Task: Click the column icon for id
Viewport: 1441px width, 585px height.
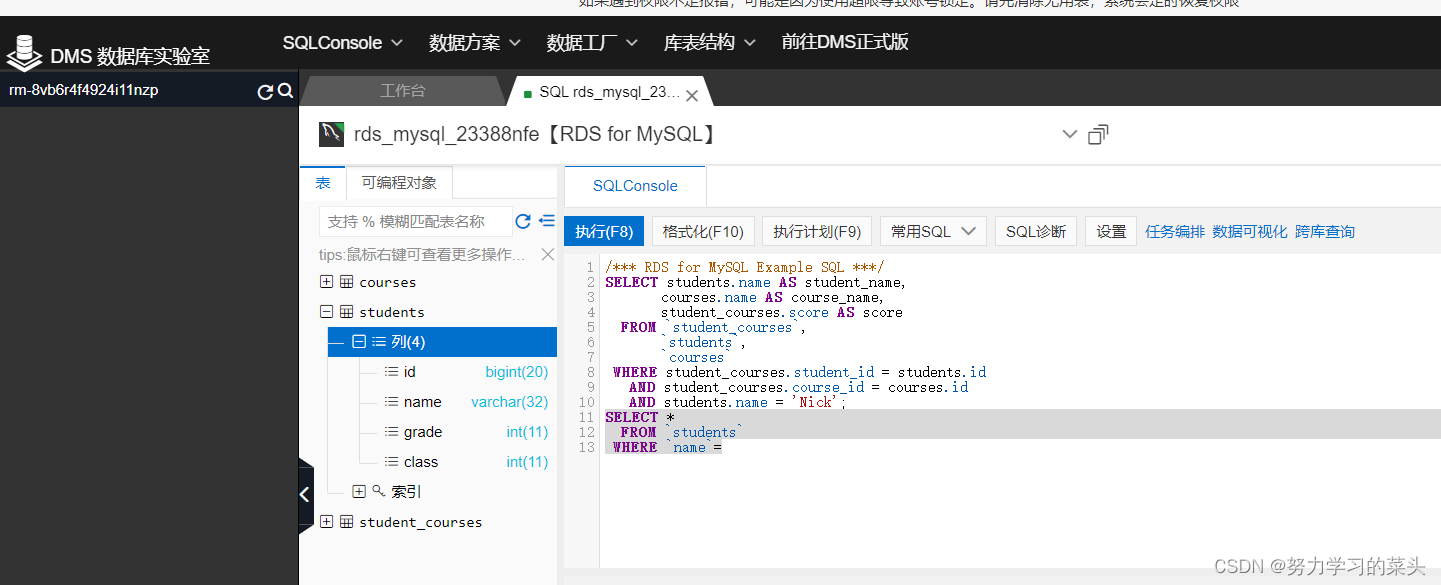Action: [391, 372]
